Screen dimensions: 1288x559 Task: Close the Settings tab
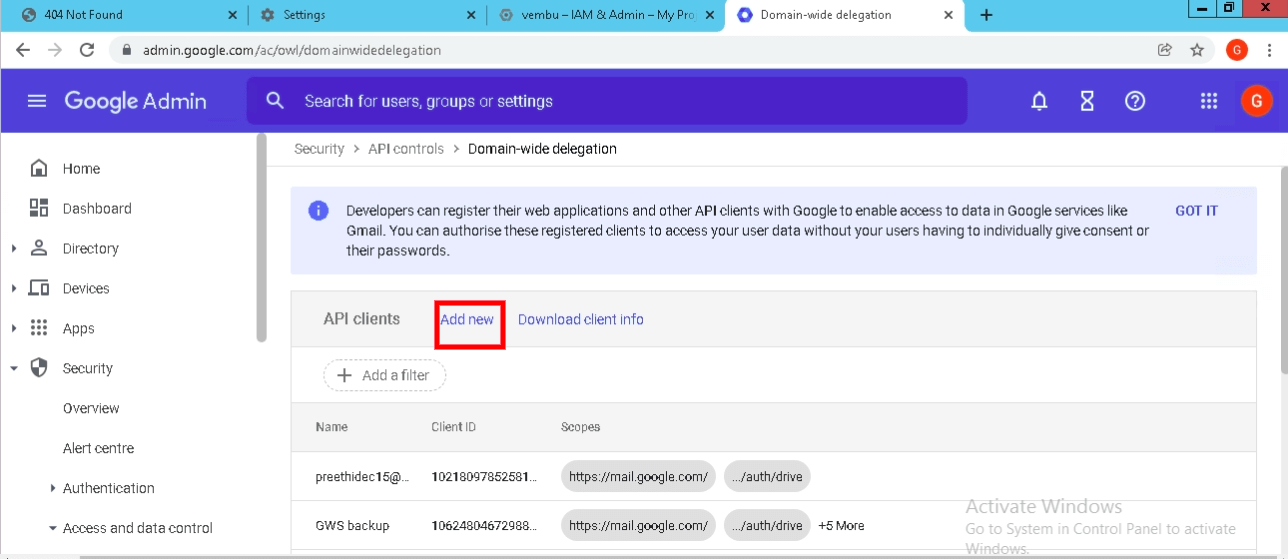click(x=469, y=15)
